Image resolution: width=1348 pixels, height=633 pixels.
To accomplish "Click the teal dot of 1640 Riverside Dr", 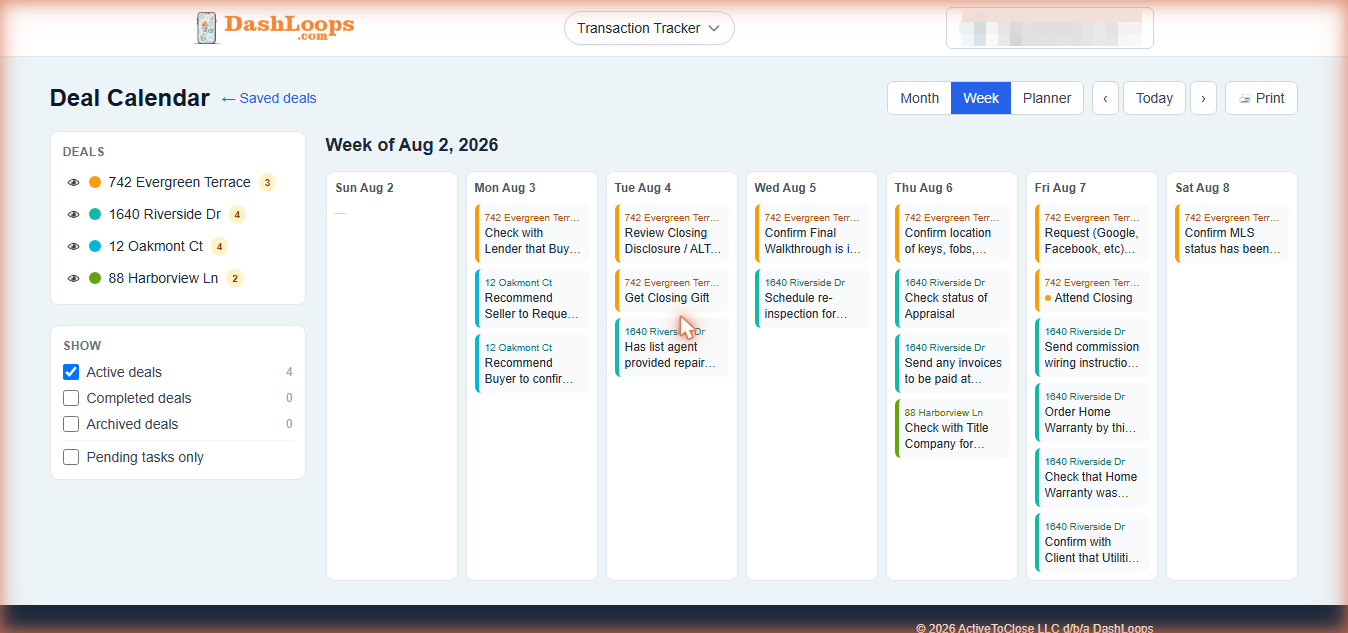I will (x=95, y=214).
